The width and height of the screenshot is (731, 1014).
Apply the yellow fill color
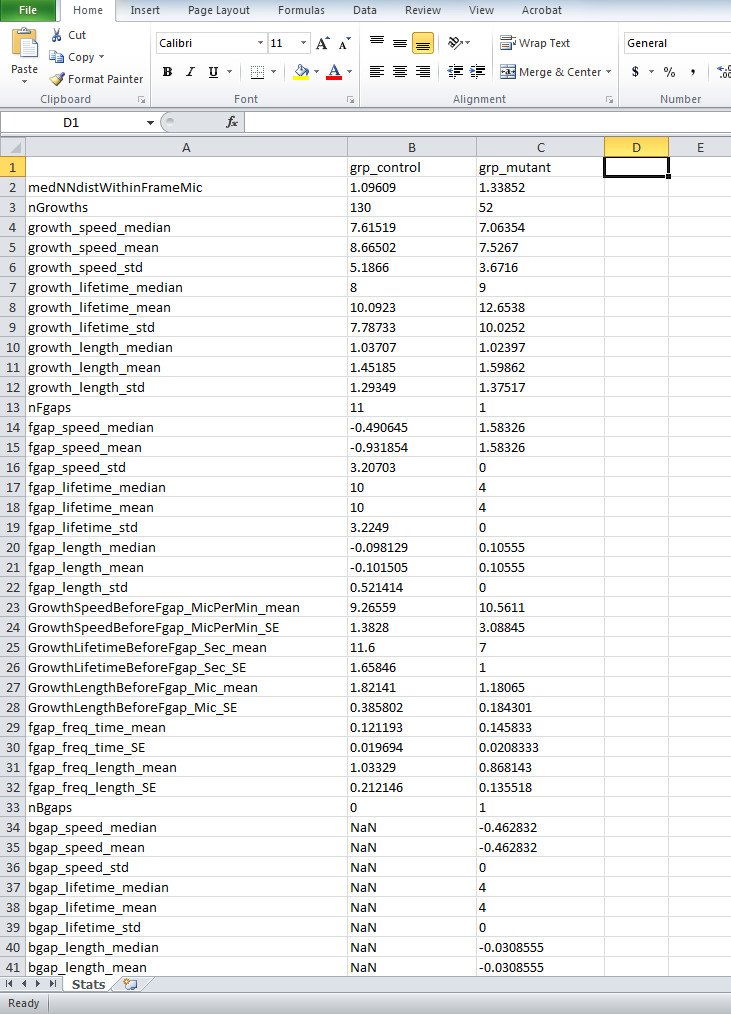[301, 72]
